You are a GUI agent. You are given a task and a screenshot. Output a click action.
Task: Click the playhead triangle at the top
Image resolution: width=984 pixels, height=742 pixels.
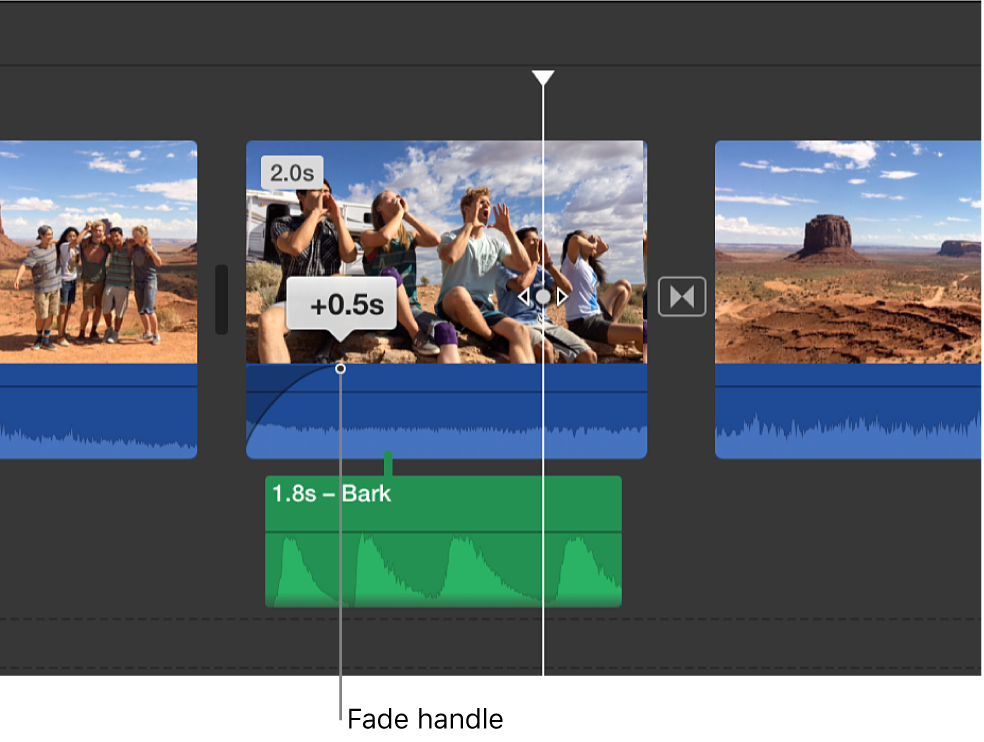(x=543, y=76)
